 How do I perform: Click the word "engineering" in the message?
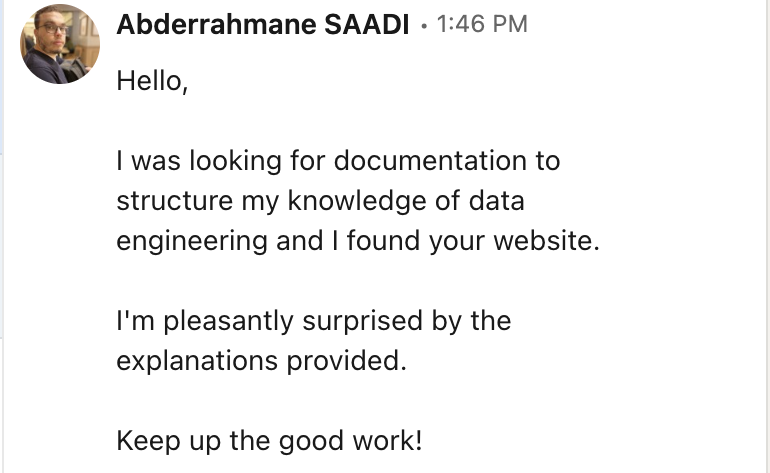pyautogui.click(x=192, y=242)
